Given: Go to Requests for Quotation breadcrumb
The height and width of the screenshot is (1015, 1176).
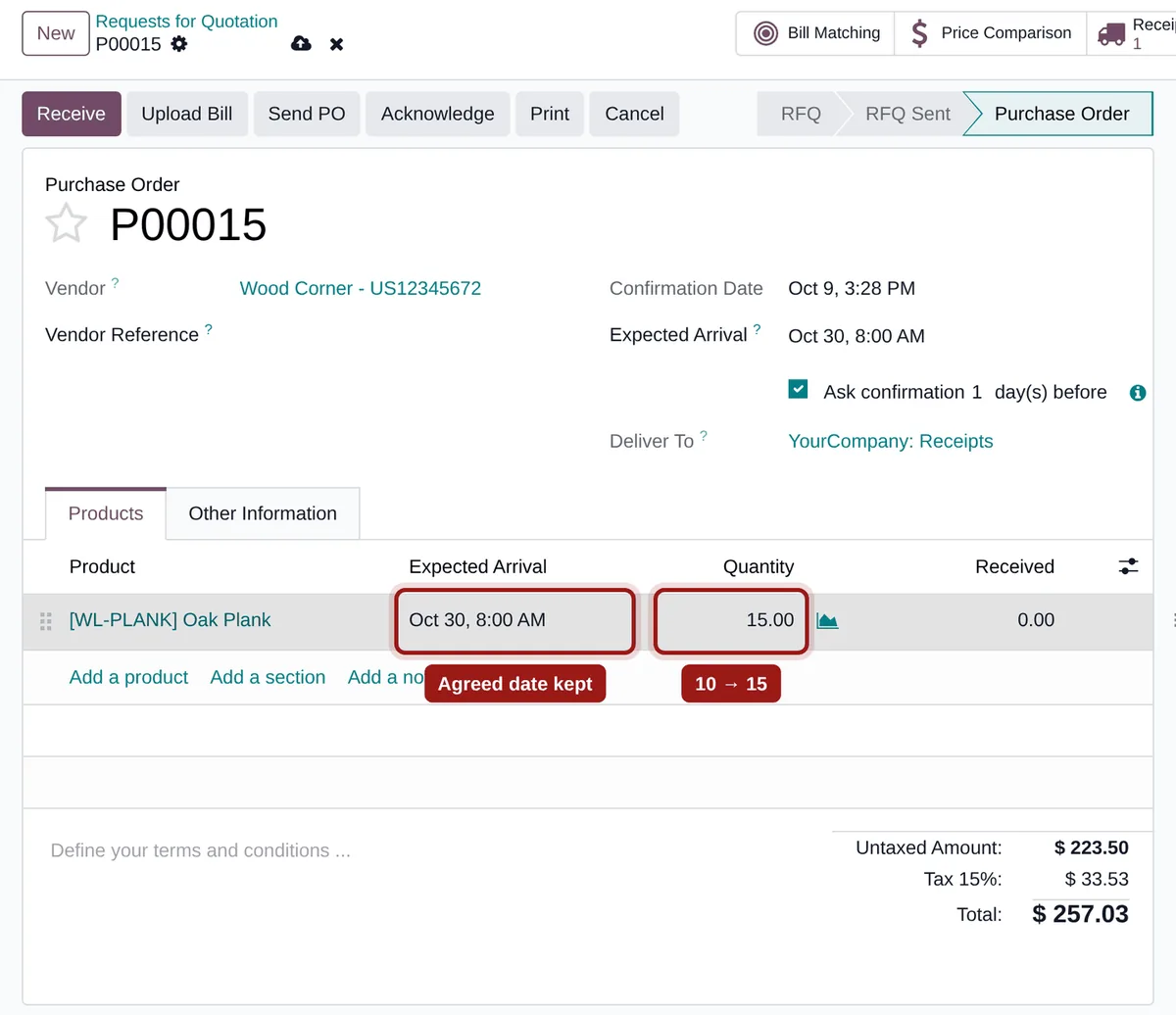Looking at the screenshot, I should coord(186,22).
